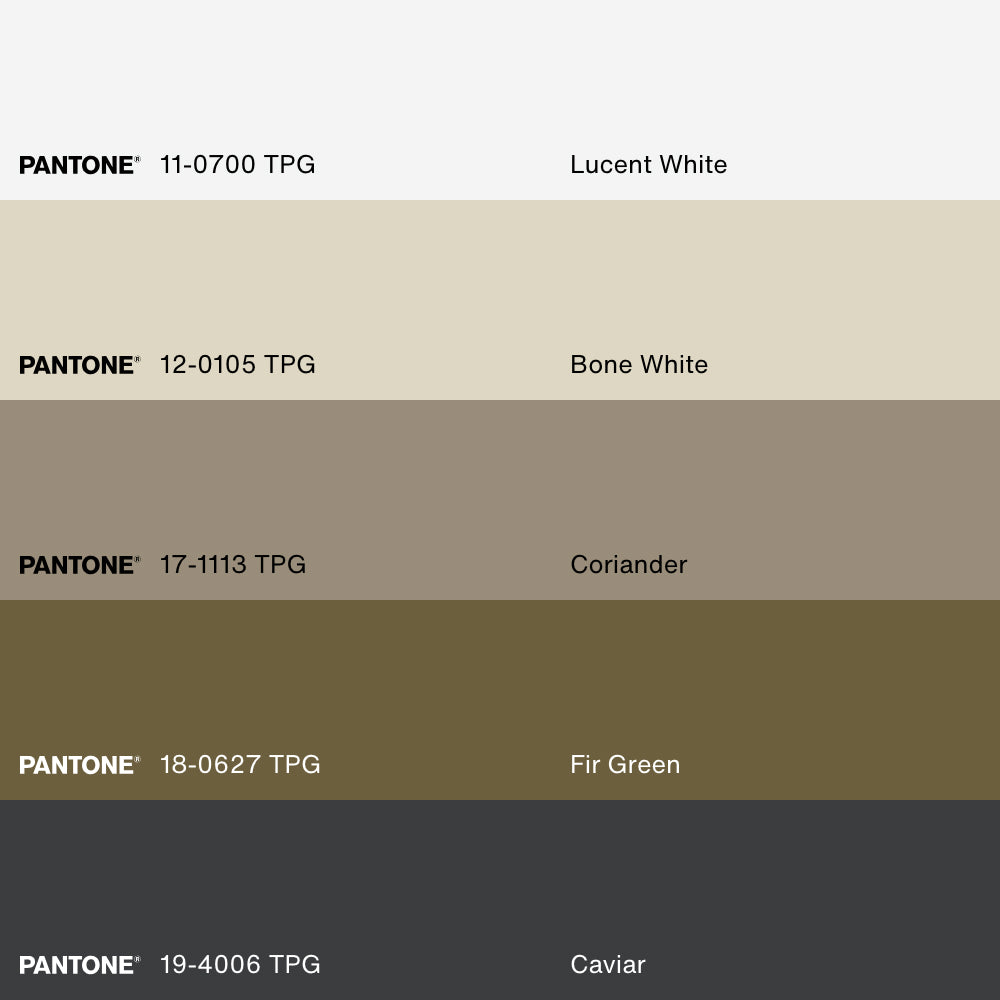The image size is (1000, 1000).
Task: Choose the Fir Green olive swatch band
Action: [500, 680]
